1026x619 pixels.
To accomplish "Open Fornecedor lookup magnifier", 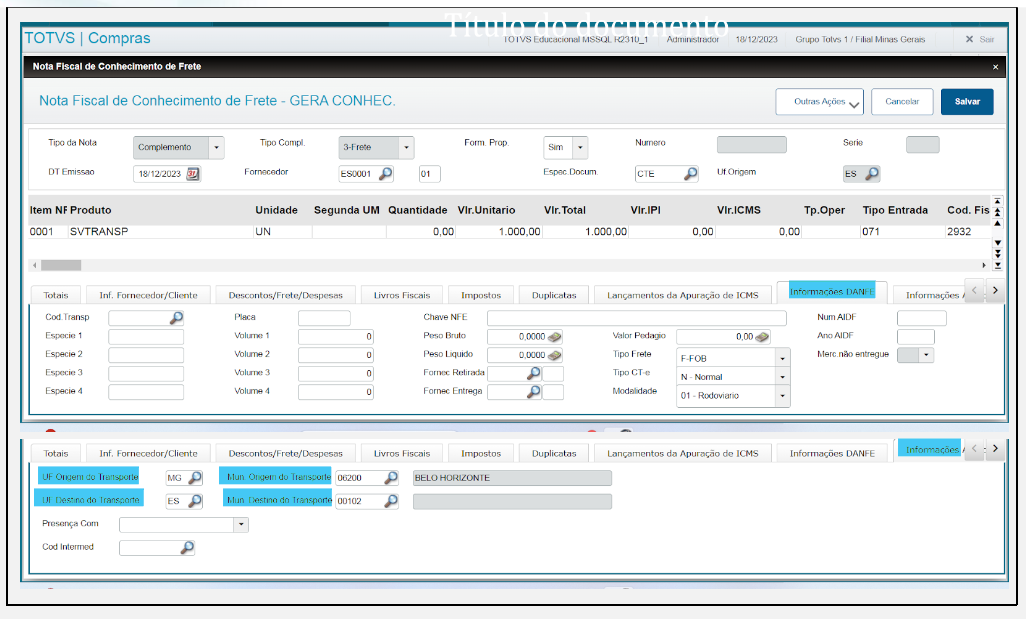I will (386, 174).
